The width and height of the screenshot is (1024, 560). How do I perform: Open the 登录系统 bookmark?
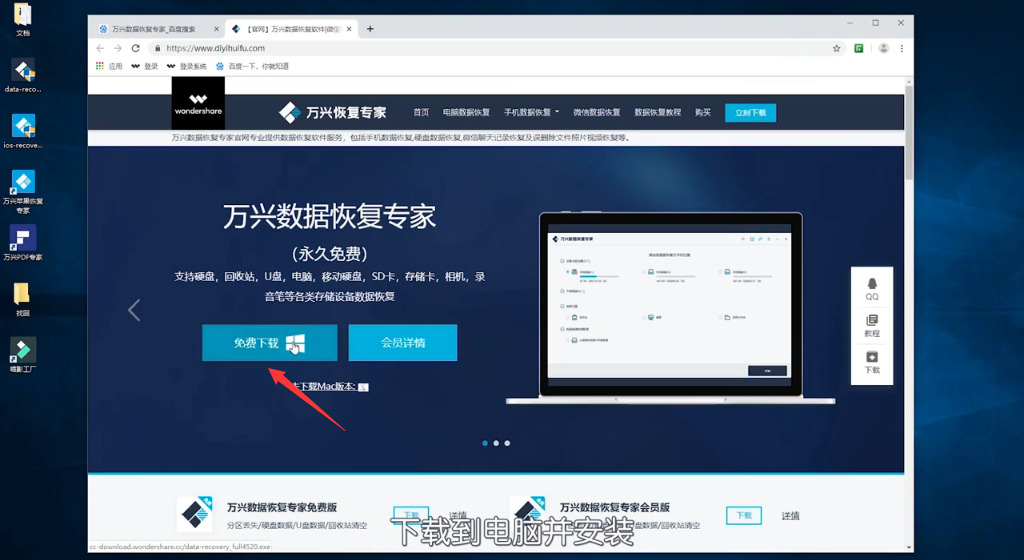point(187,66)
